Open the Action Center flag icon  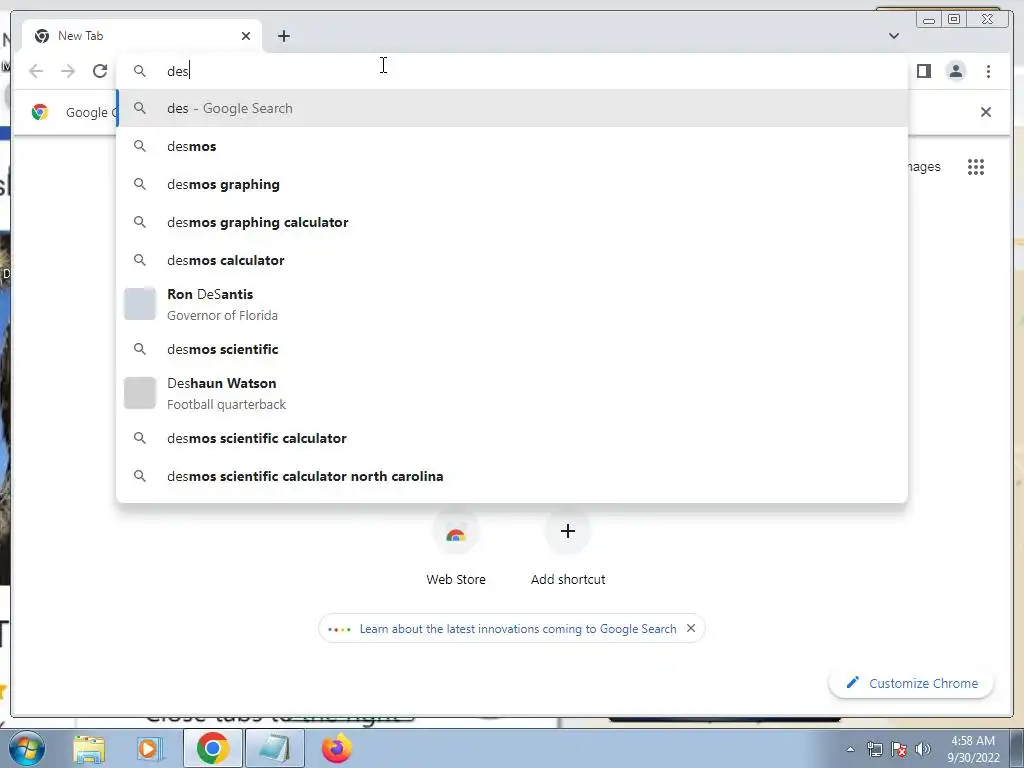[899, 749]
